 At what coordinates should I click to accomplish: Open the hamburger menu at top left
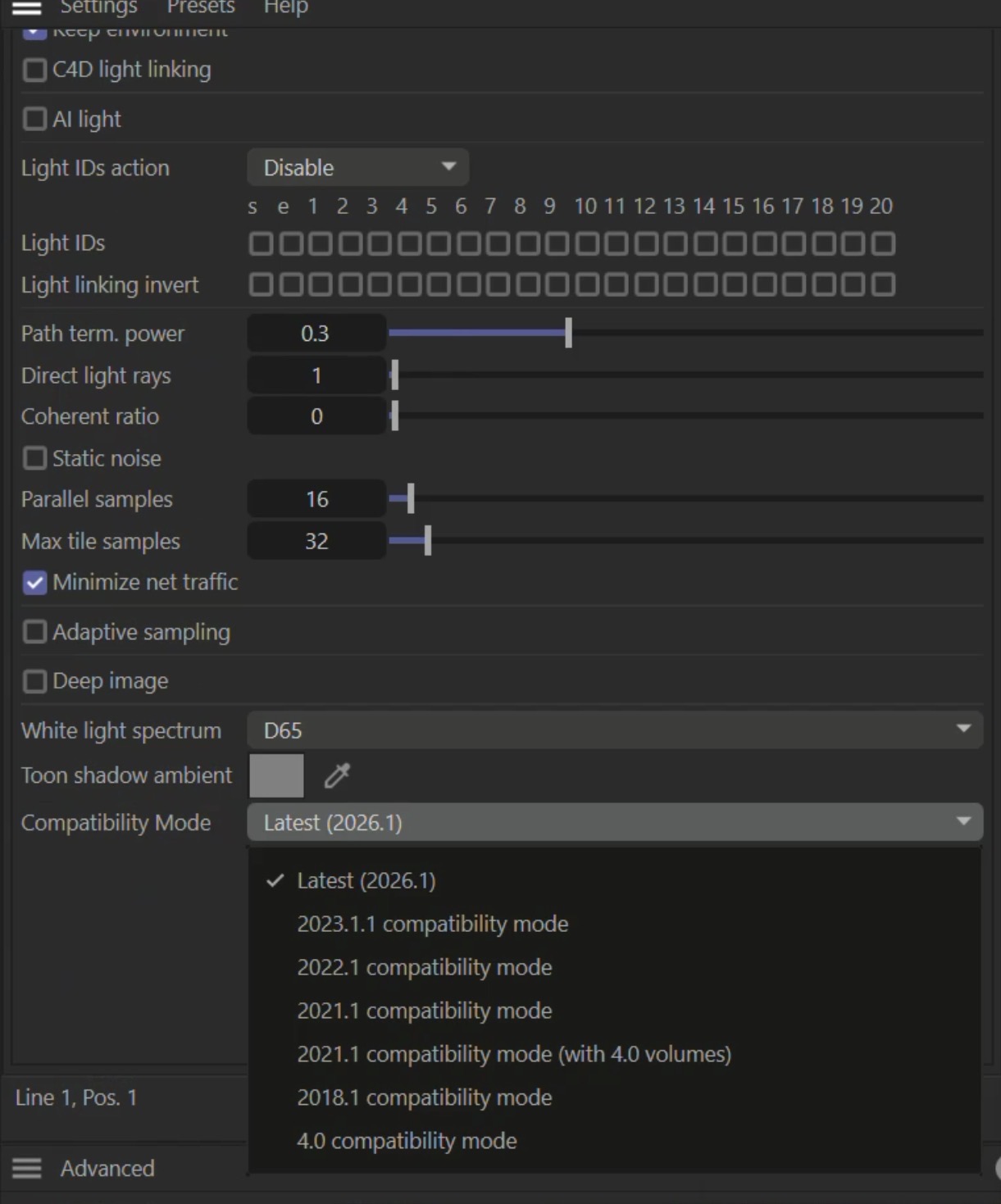(26, 8)
